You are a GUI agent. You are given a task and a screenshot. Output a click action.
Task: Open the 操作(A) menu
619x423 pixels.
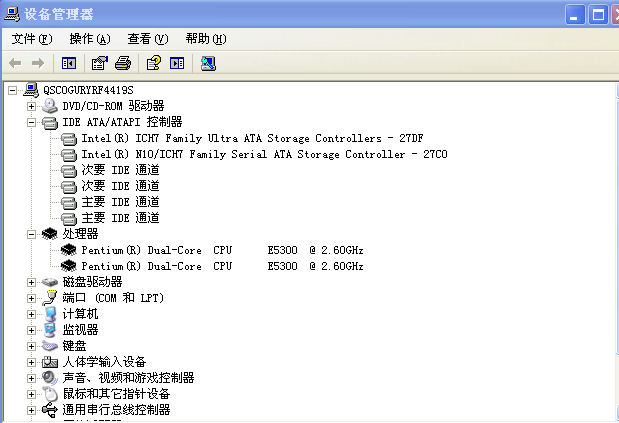pyautogui.click(x=89, y=39)
